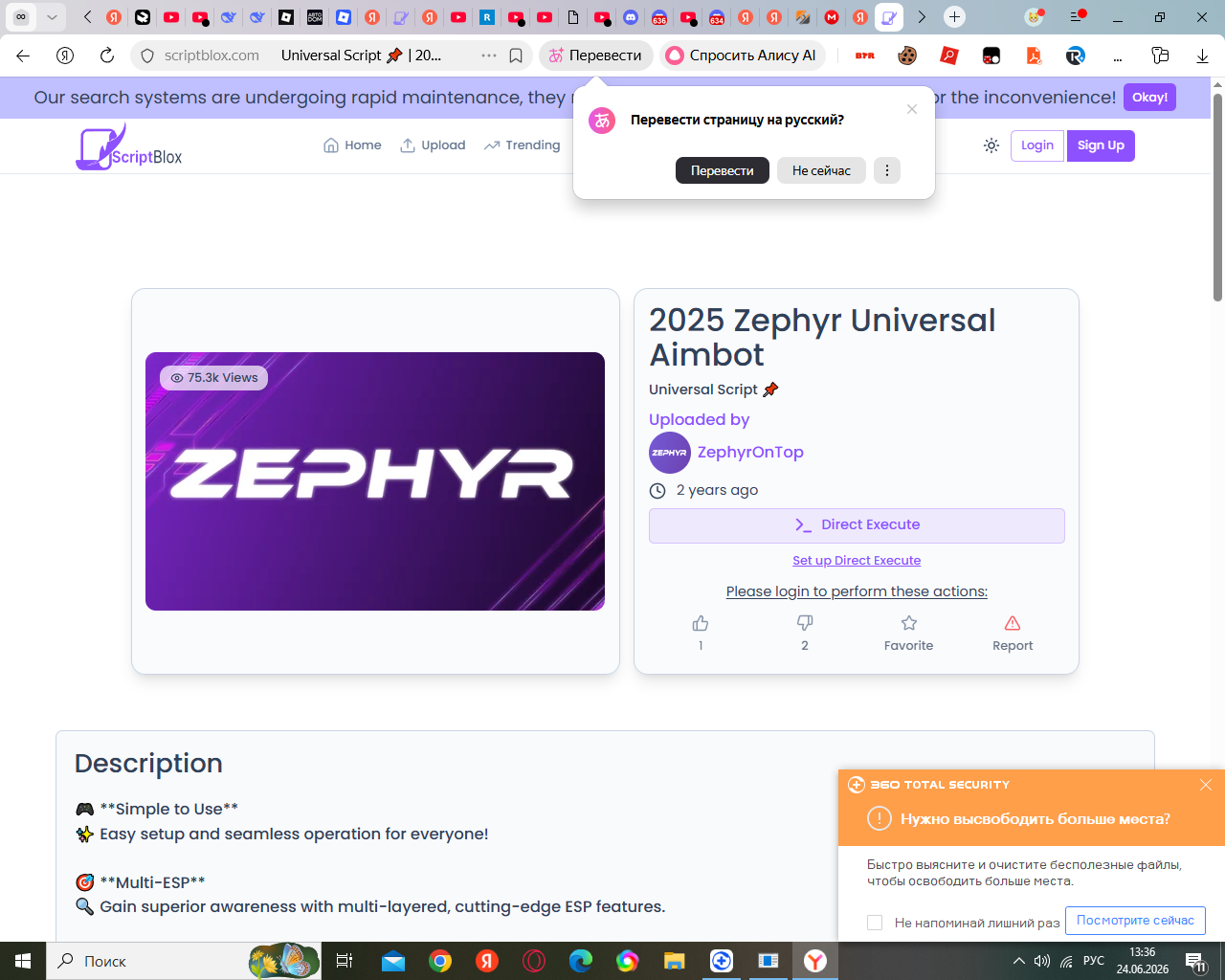The height and width of the screenshot is (980, 1225).
Task: Open the Trending nav item
Action: click(x=522, y=145)
